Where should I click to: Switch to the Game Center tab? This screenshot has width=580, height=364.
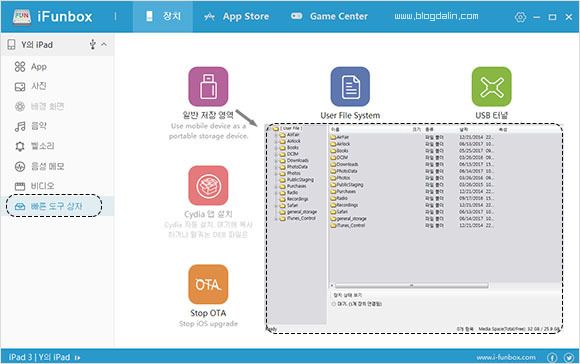[x=329, y=16]
